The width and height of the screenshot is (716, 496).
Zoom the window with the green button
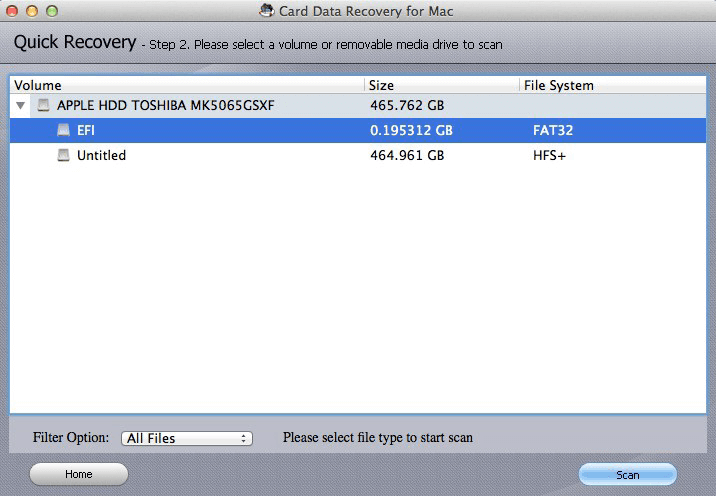[x=52, y=11]
